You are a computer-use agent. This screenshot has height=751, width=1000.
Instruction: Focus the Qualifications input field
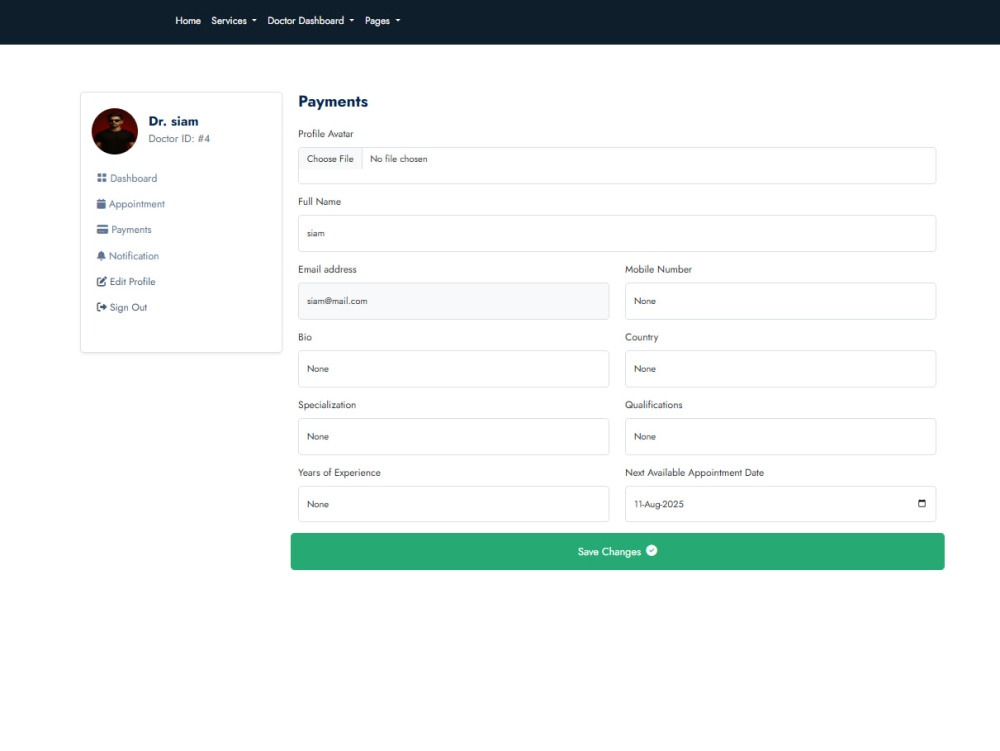click(x=781, y=437)
